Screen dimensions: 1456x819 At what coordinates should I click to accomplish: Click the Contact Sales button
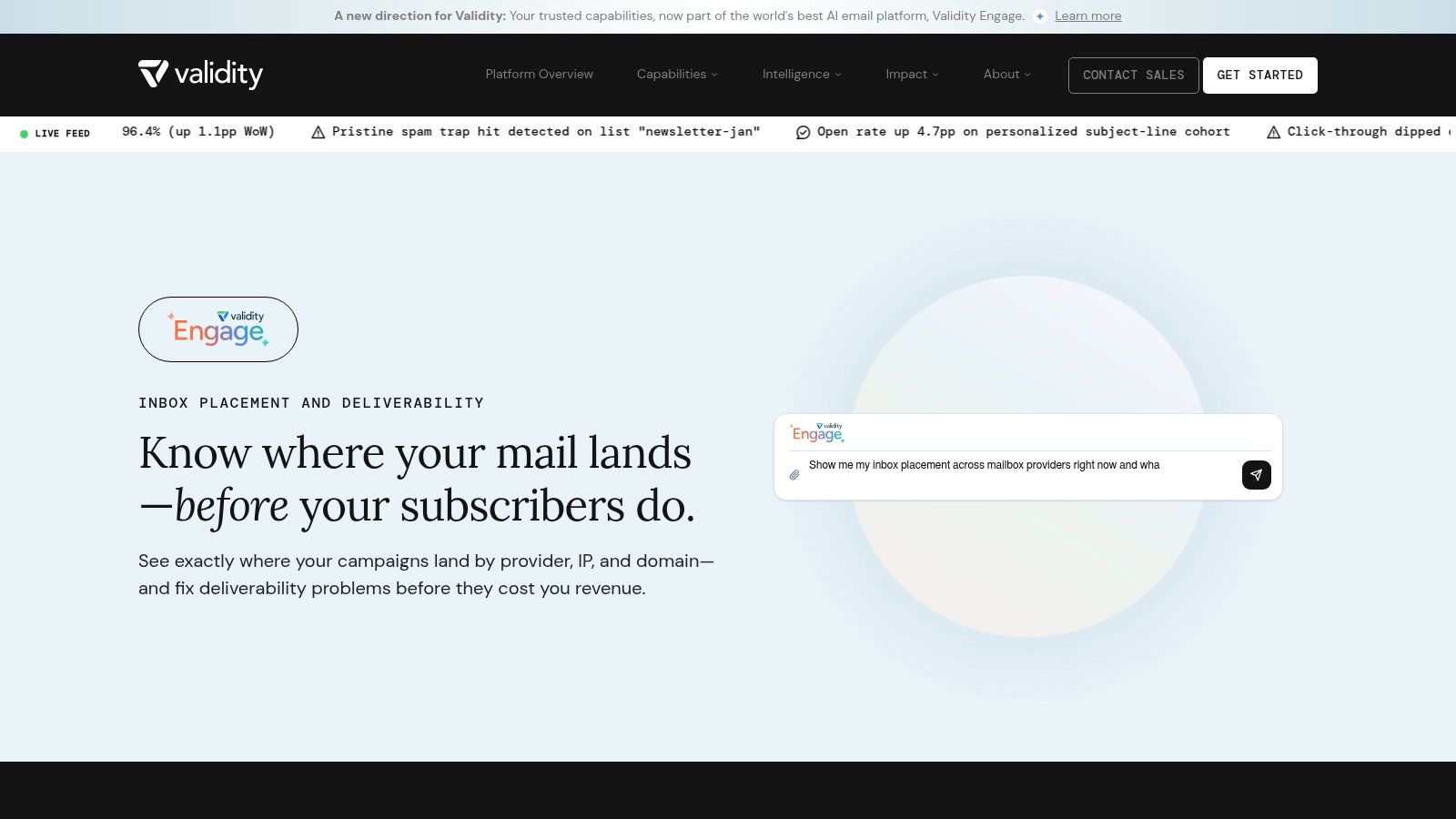[1133, 76]
